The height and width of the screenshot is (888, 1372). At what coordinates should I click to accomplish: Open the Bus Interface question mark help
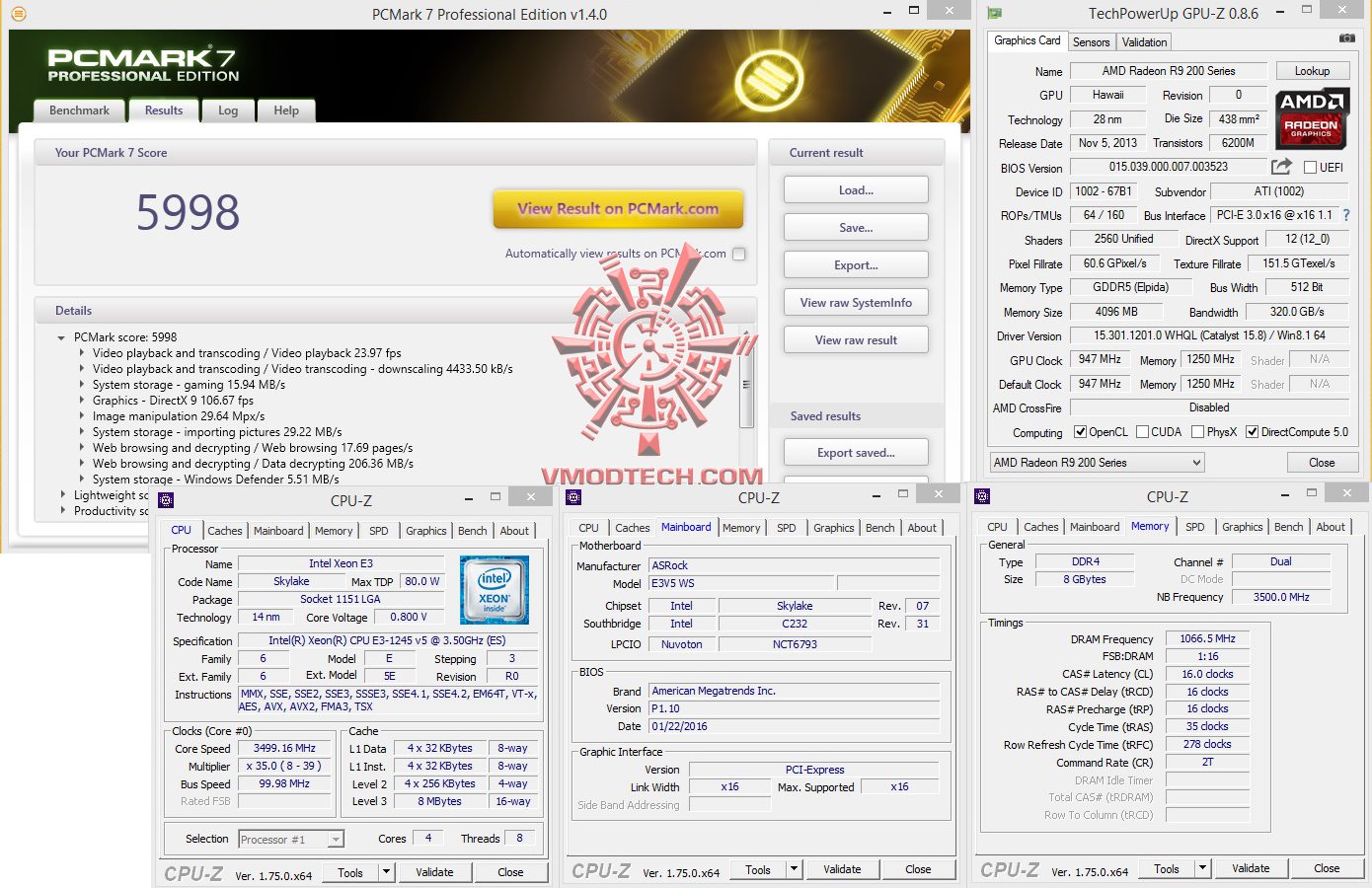tap(1345, 214)
